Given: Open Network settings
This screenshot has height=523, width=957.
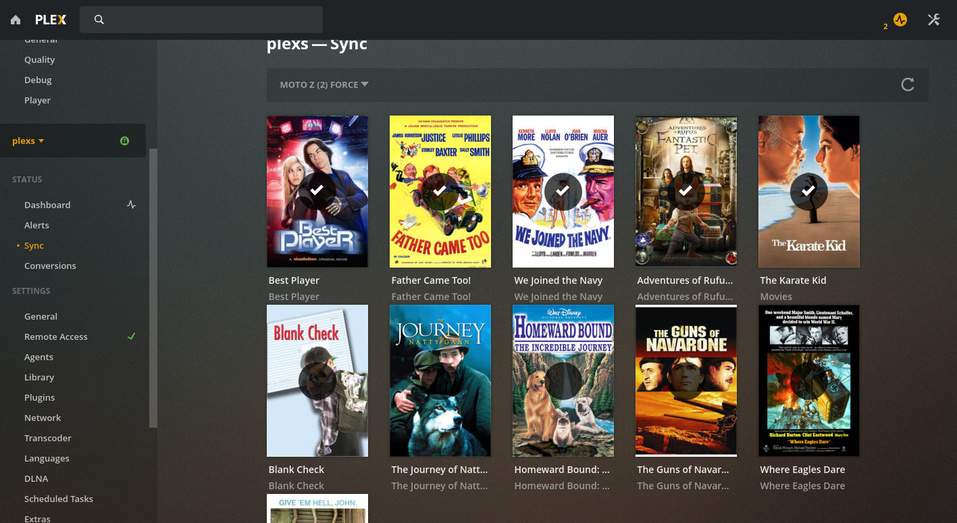Looking at the screenshot, I should pyautogui.click(x=43, y=418).
